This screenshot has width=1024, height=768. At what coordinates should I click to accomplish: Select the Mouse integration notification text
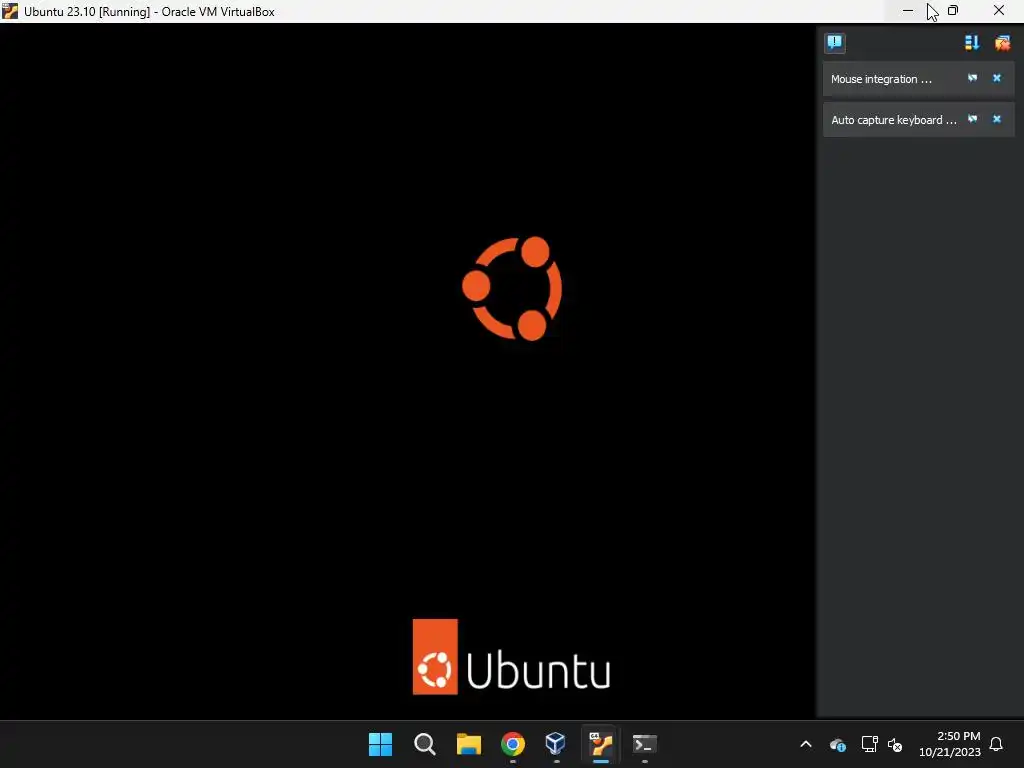(x=881, y=79)
